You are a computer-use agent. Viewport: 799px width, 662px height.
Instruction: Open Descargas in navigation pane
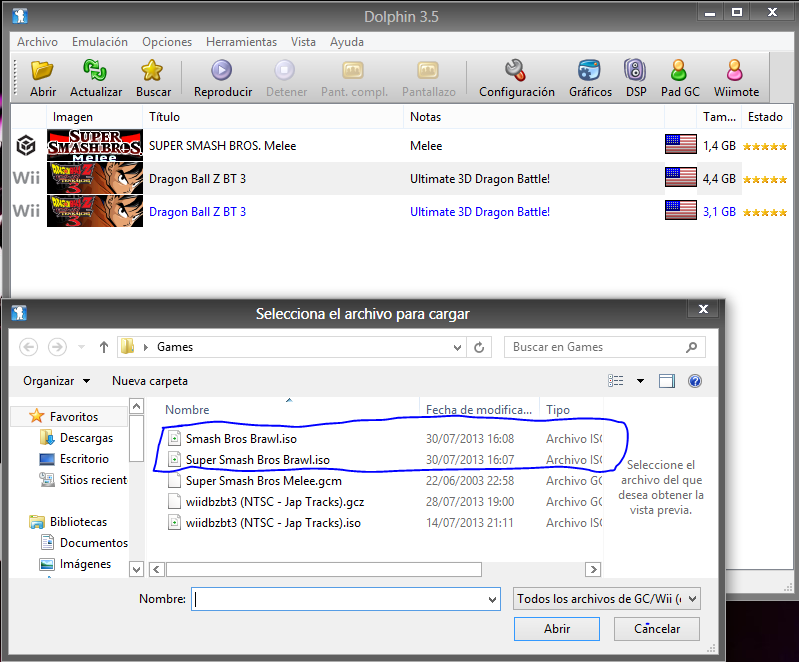coord(86,438)
